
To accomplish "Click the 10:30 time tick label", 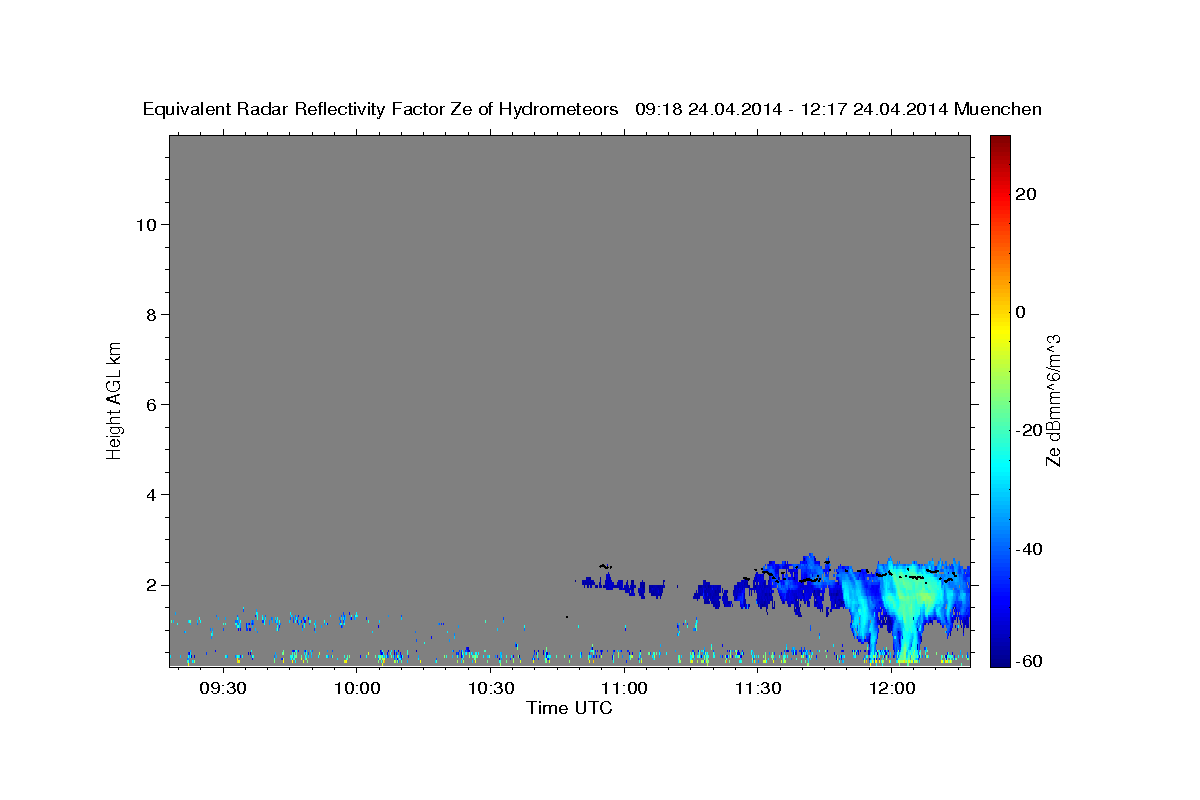I will pos(491,689).
